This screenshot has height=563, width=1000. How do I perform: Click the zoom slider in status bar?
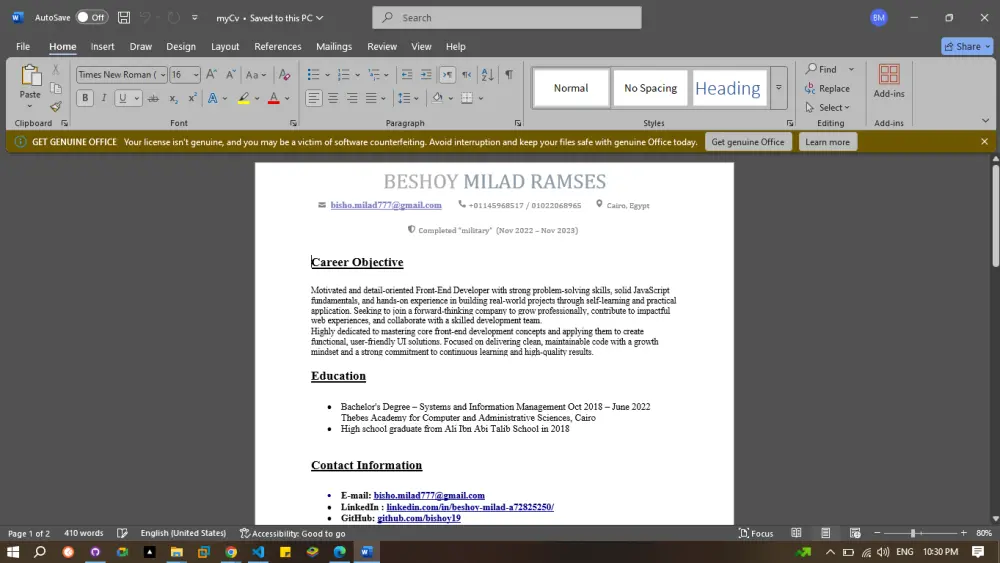(920, 533)
